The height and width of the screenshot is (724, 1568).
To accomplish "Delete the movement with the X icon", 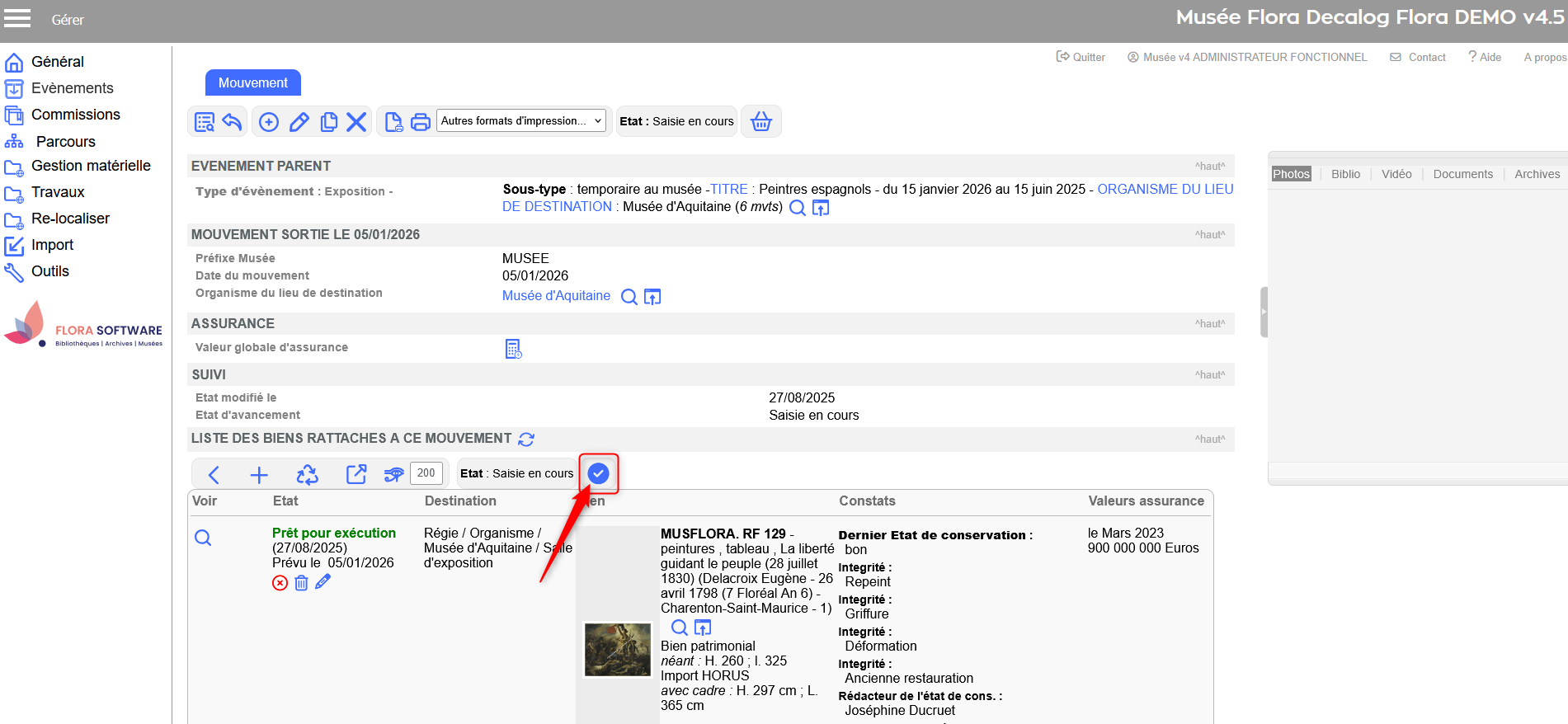I will pos(356,122).
